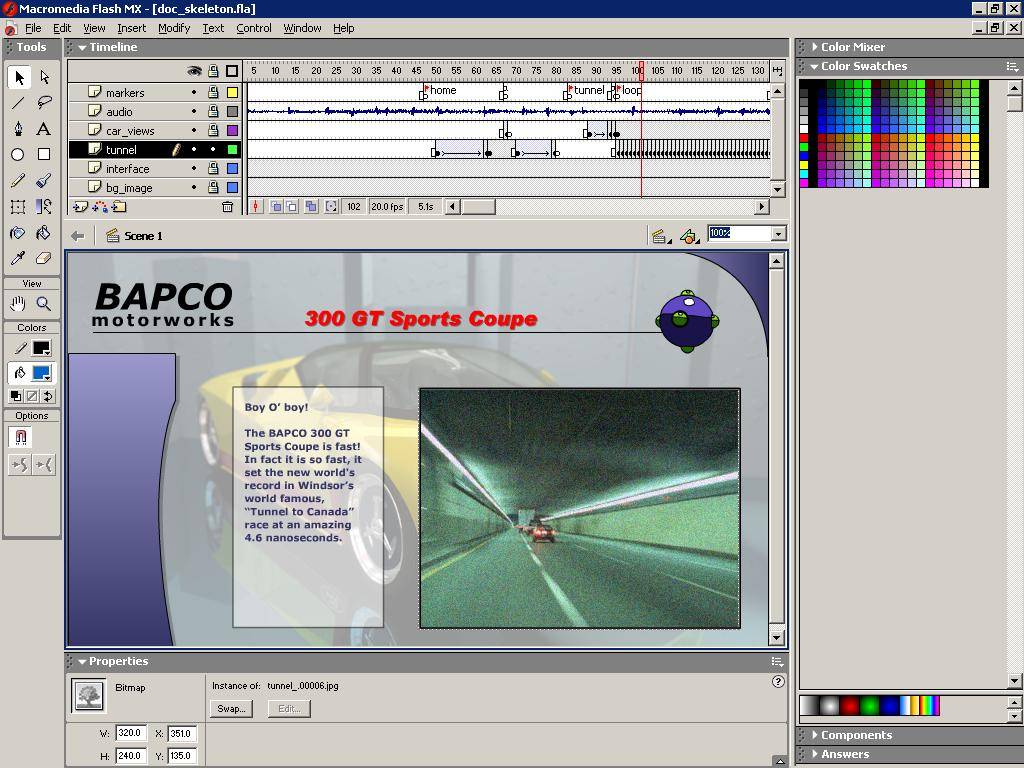
Task: Select the Arrow selection tool
Action: [x=19, y=78]
